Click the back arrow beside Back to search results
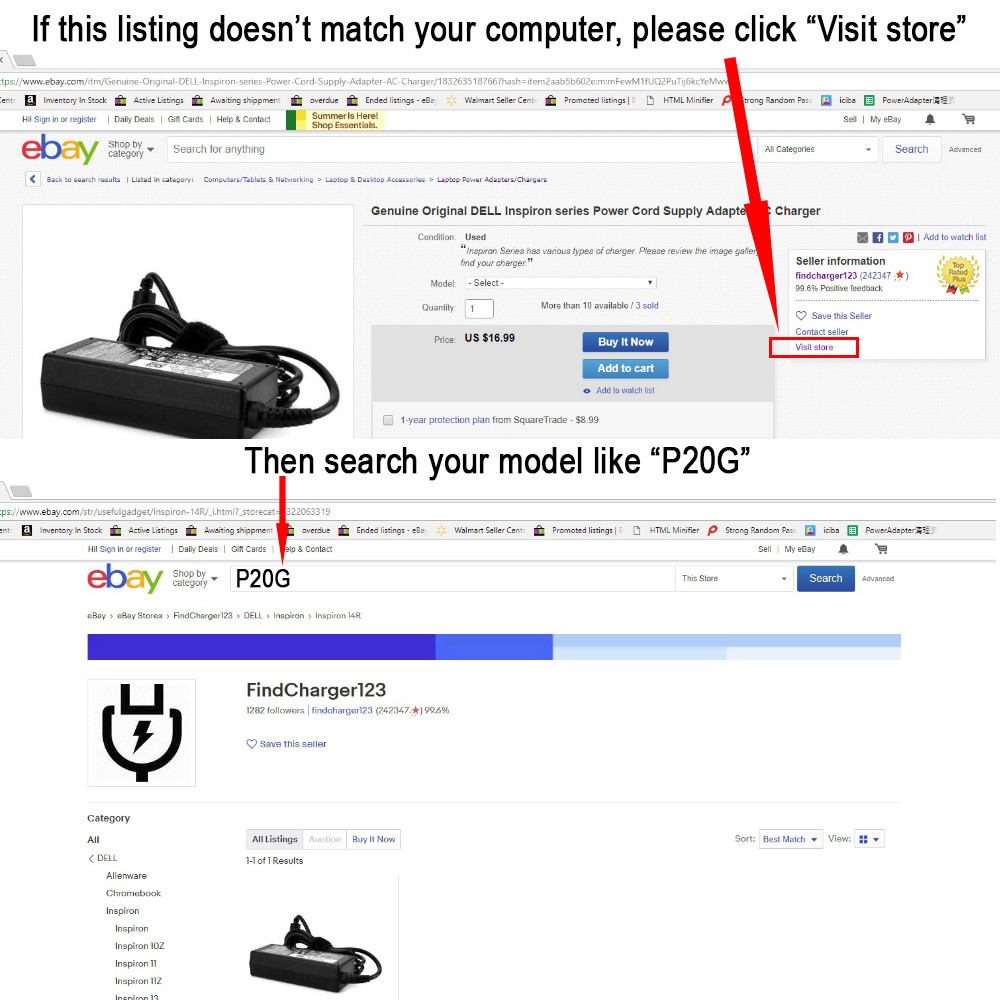 point(33,179)
